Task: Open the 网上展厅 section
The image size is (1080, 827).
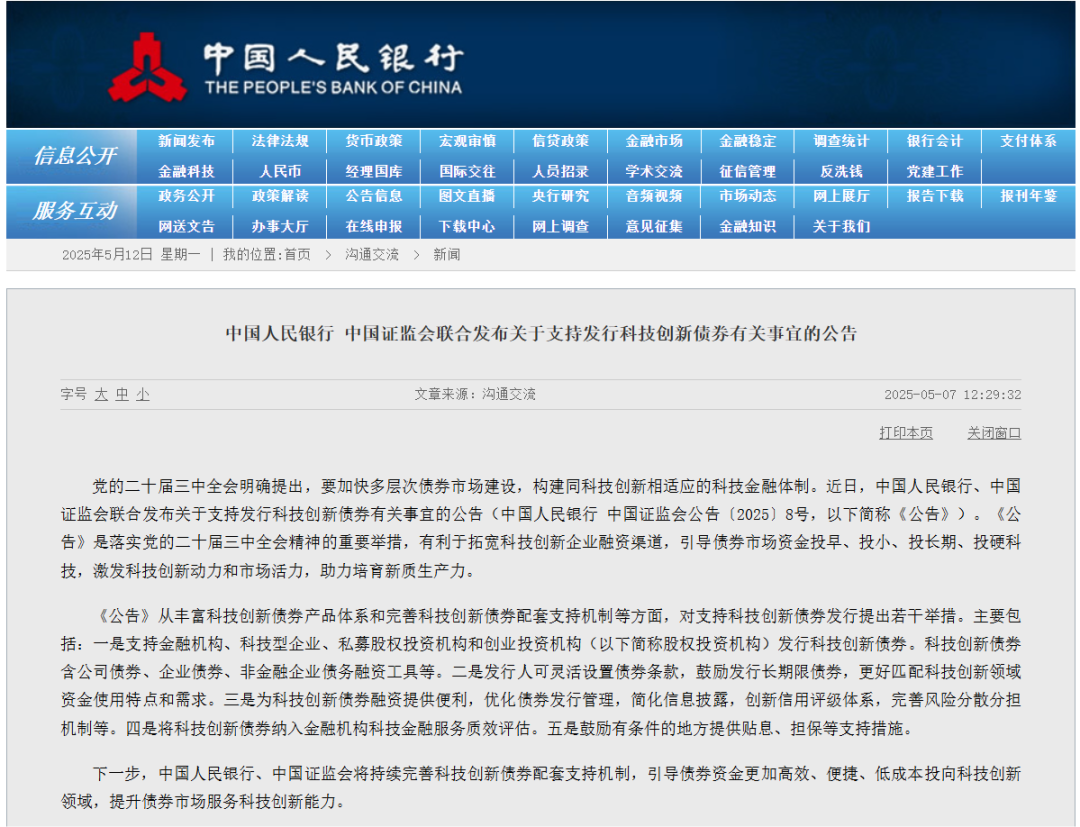Action: click(x=840, y=197)
